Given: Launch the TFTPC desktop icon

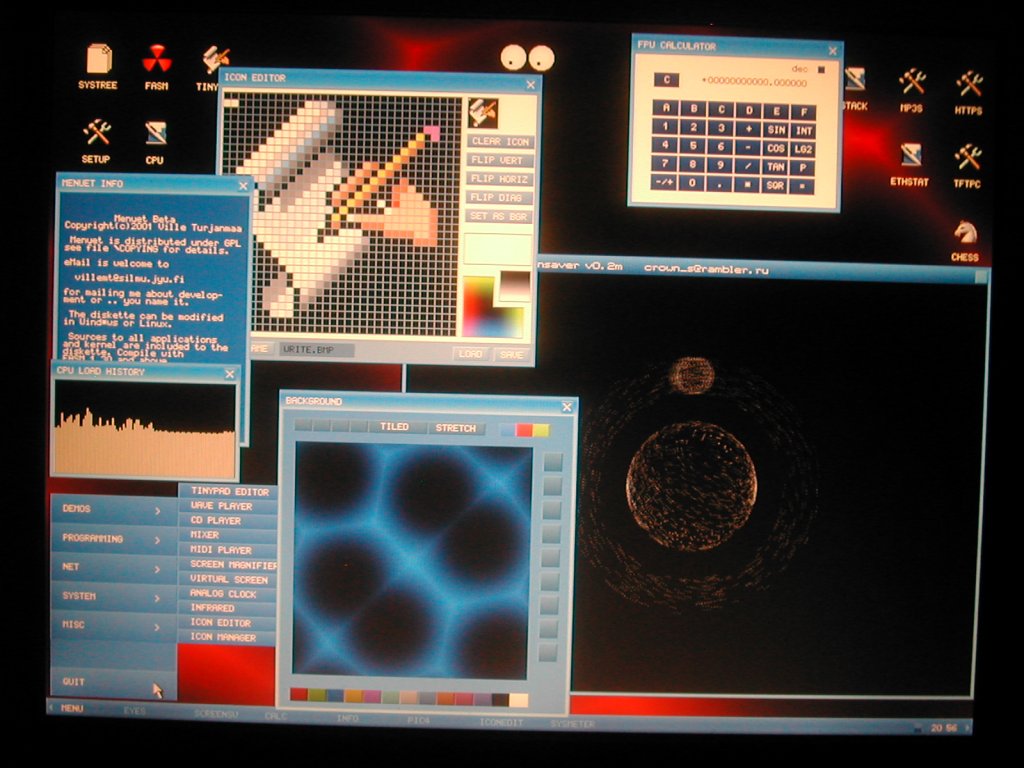Looking at the screenshot, I should (967, 157).
